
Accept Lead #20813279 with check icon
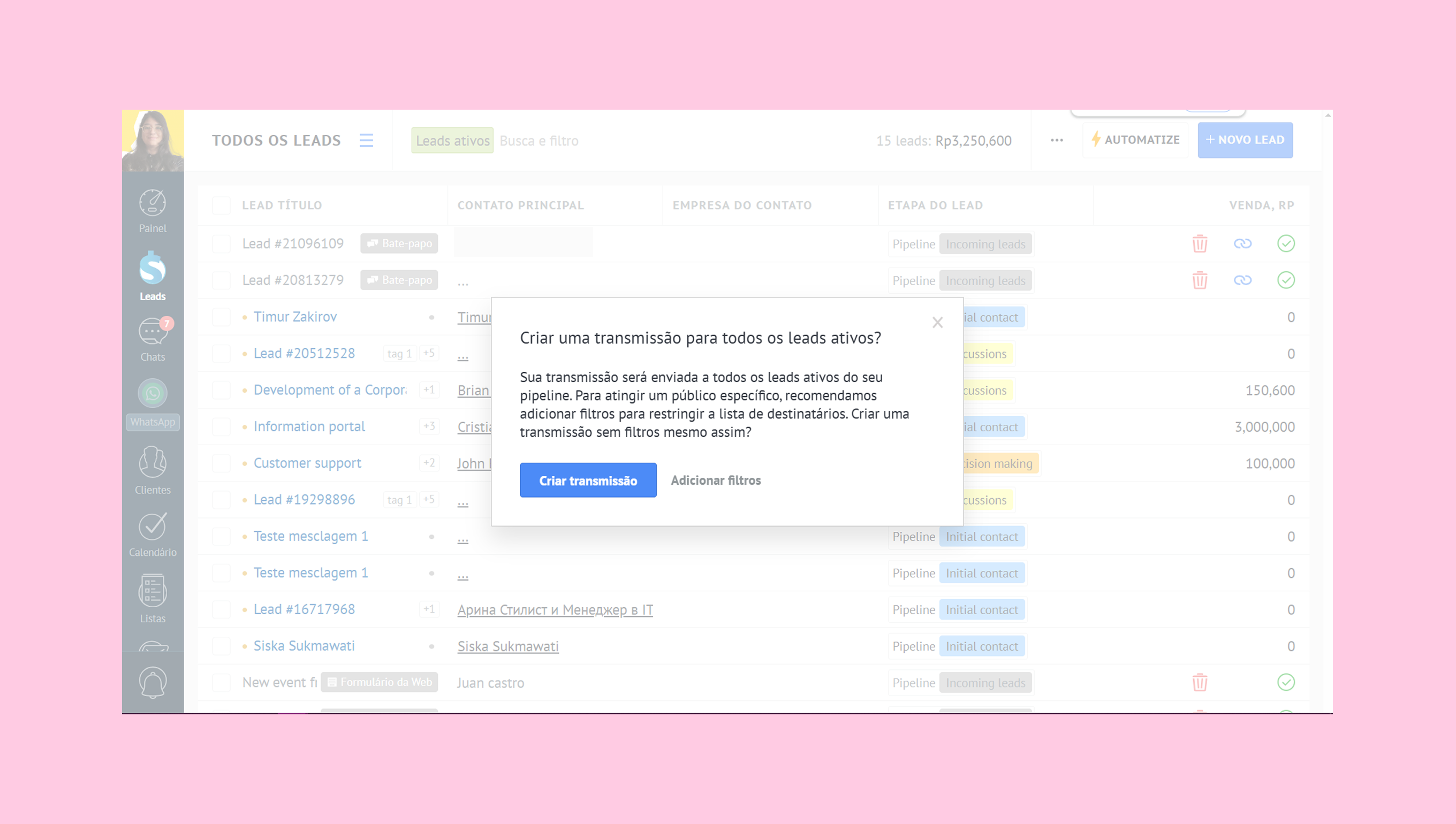1286,280
